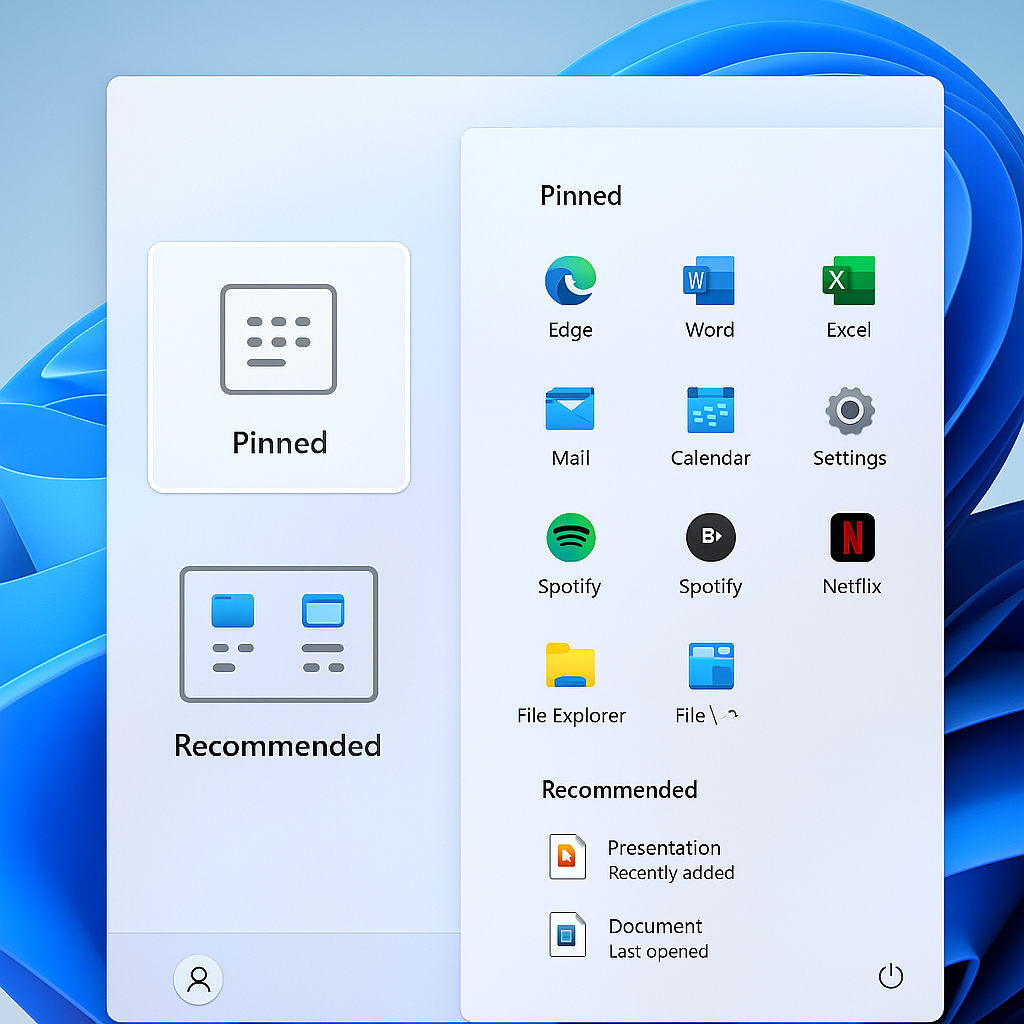
Task: Open the dark circular B icon app
Action: point(711,537)
